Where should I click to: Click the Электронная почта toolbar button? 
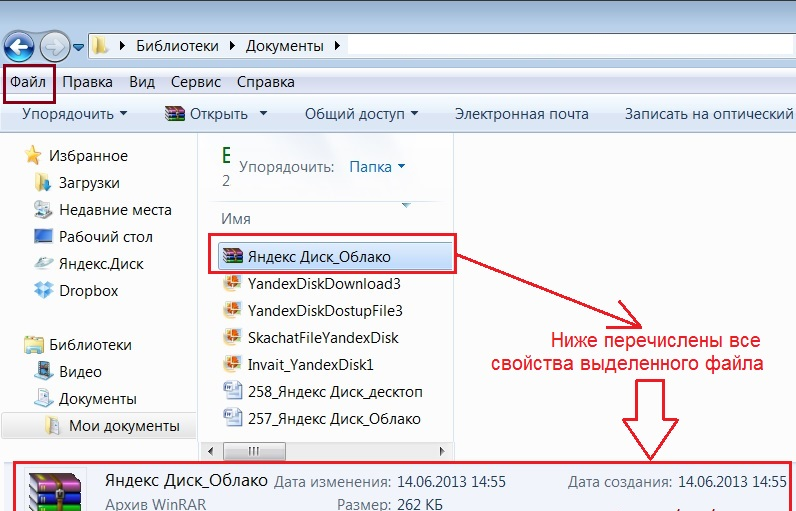(x=521, y=114)
